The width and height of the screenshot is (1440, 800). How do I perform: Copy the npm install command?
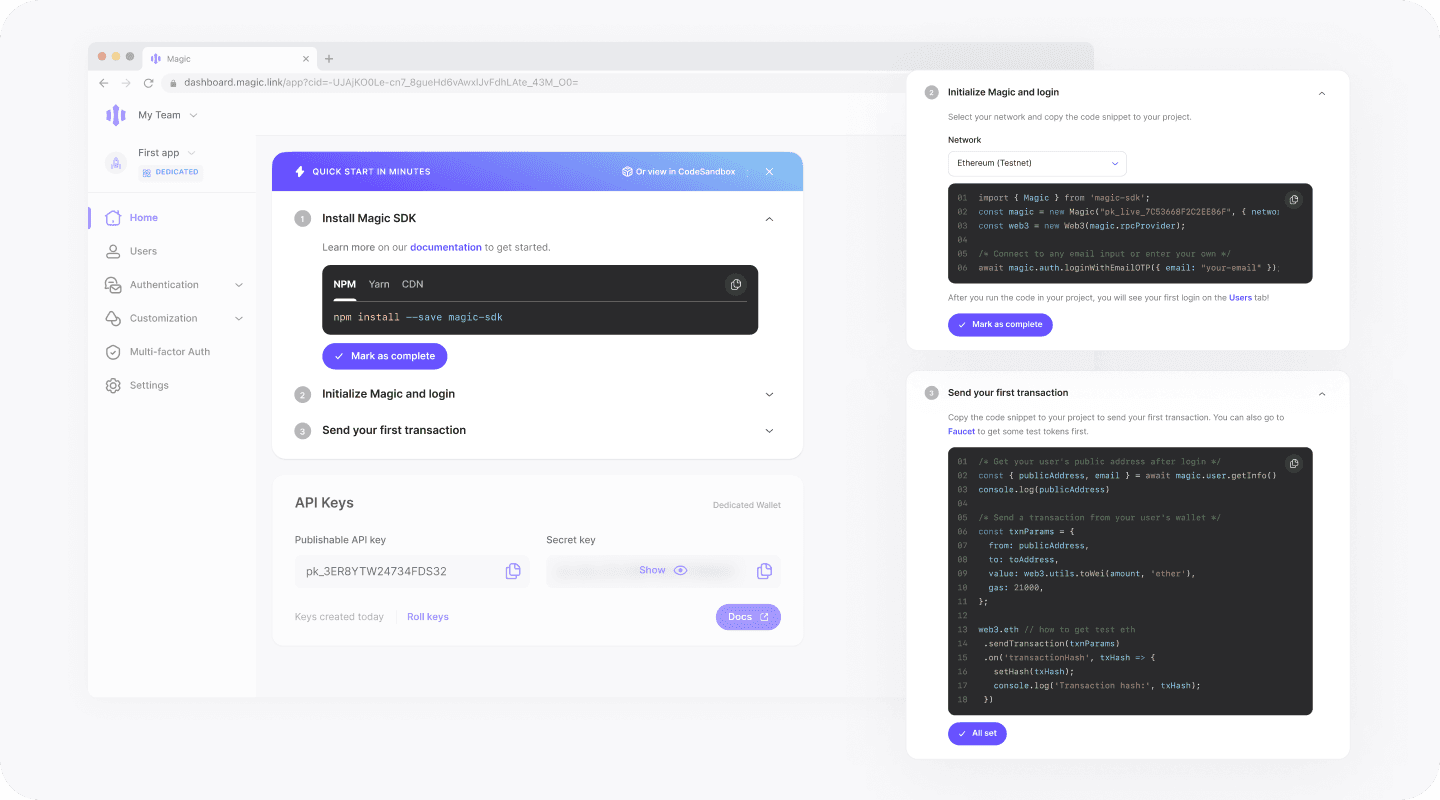[736, 285]
